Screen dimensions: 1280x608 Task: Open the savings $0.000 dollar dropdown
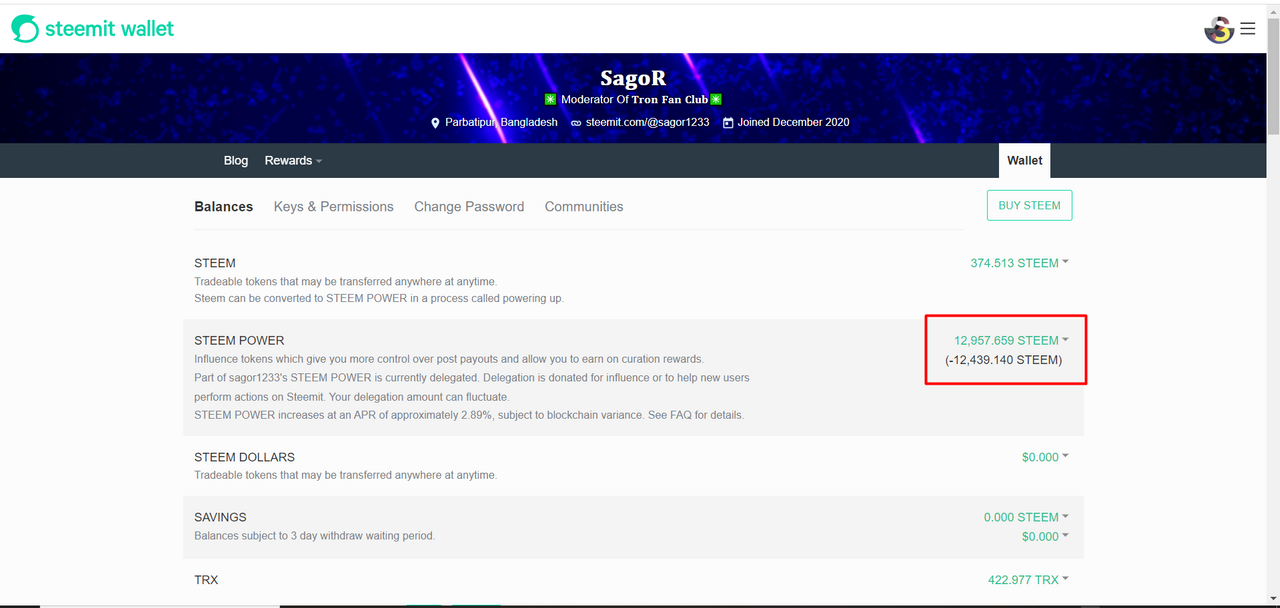point(1045,537)
